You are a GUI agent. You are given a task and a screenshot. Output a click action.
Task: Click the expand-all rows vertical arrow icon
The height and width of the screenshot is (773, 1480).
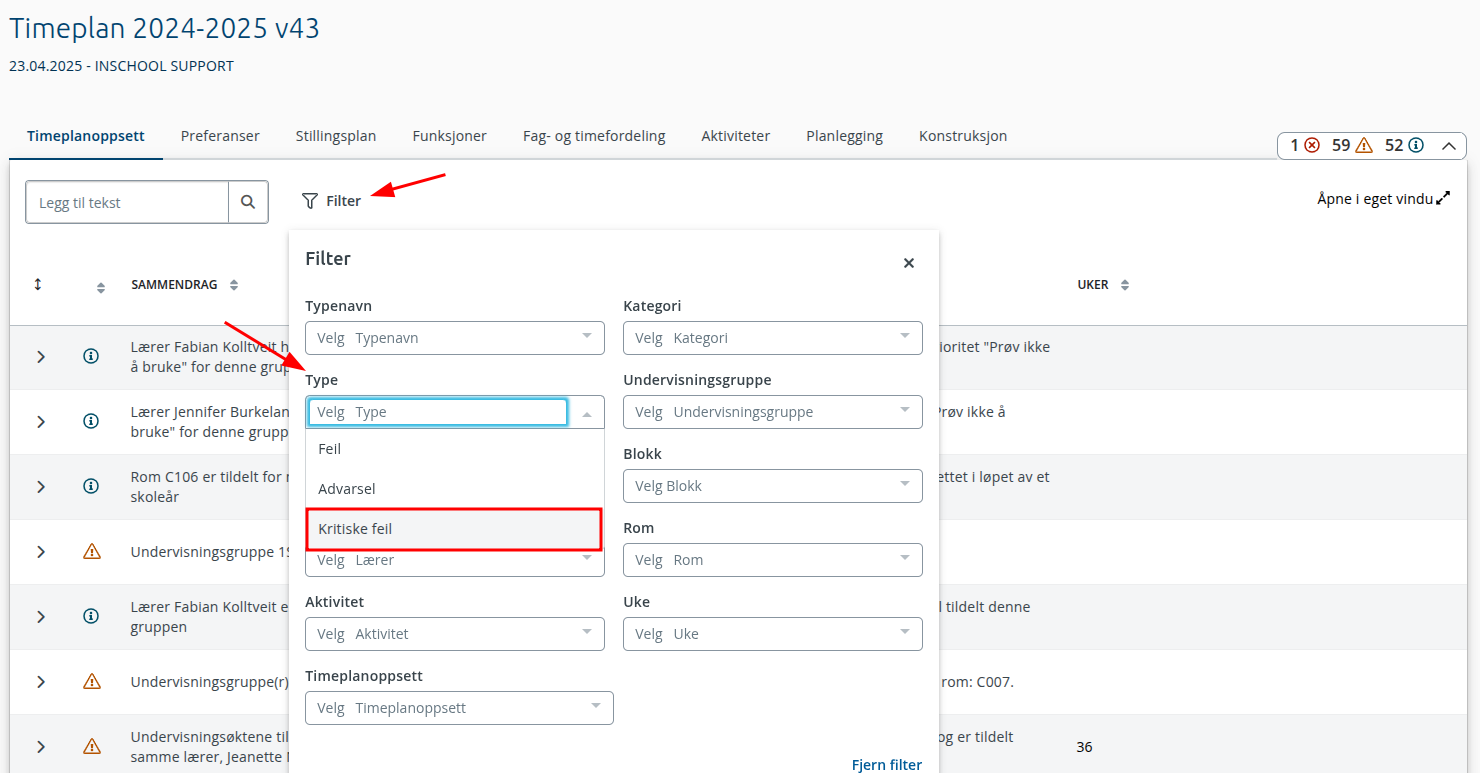click(x=38, y=285)
